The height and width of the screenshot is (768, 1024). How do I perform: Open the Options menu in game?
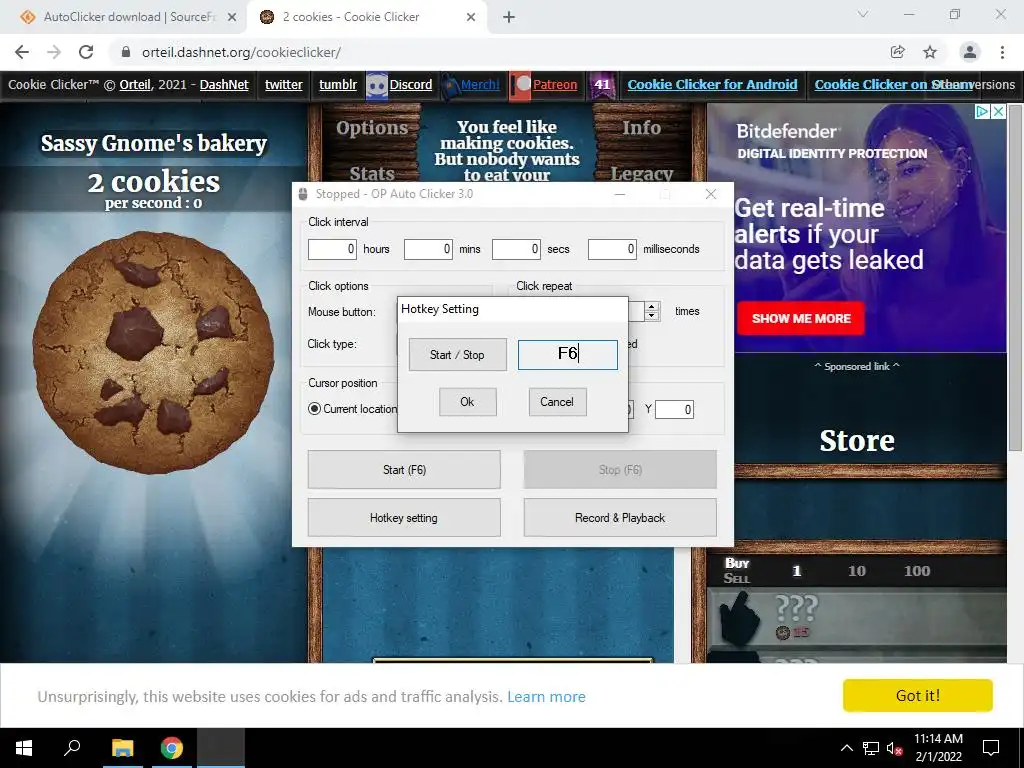pyautogui.click(x=372, y=128)
